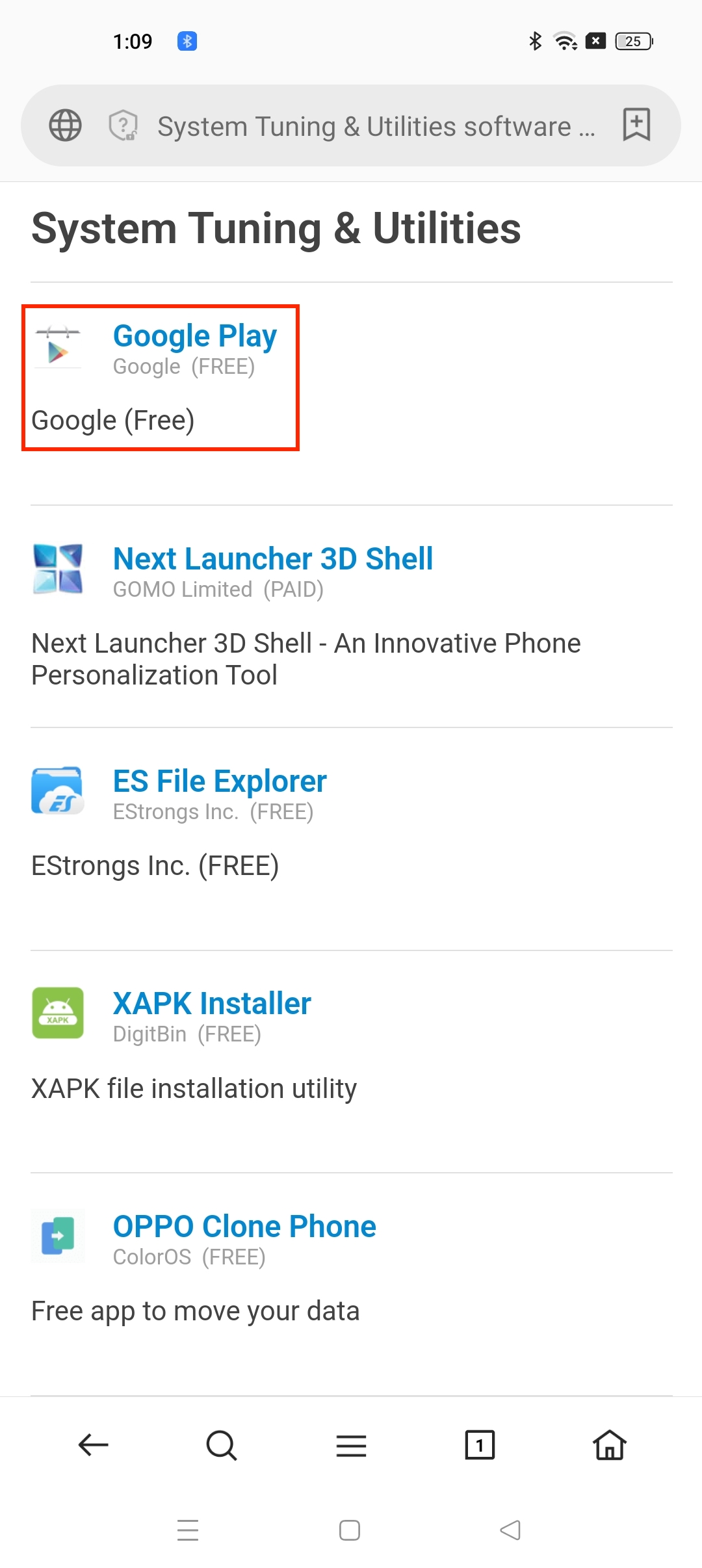Image resolution: width=702 pixels, height=1568 pixels.
Task: Open the XAPK Installer link
Action: (212, 1004)
